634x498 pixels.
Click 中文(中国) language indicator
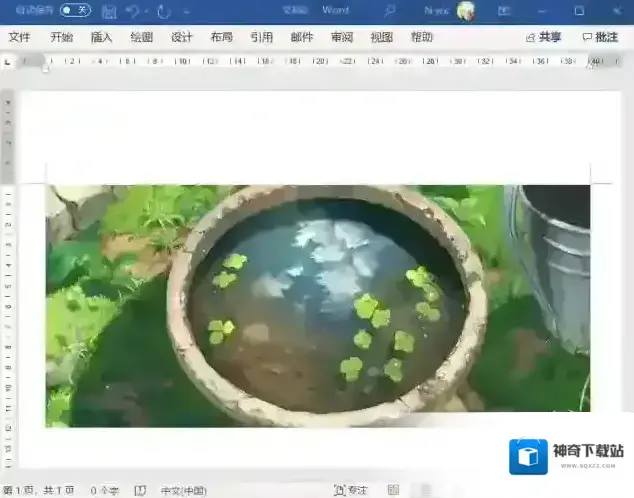click(183, 491)
